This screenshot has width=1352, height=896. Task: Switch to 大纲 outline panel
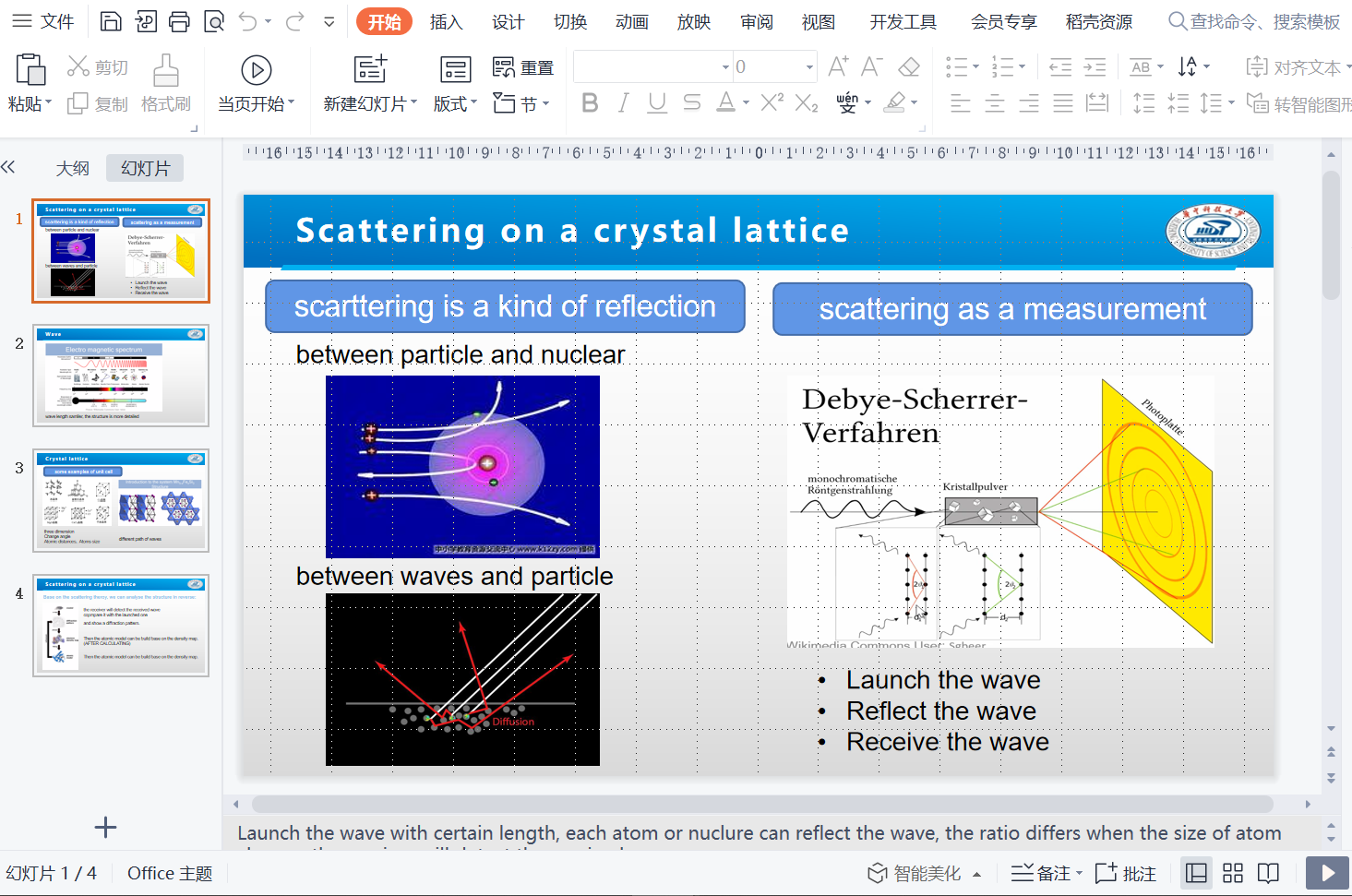pyautogui.click(x=72, y=168)
